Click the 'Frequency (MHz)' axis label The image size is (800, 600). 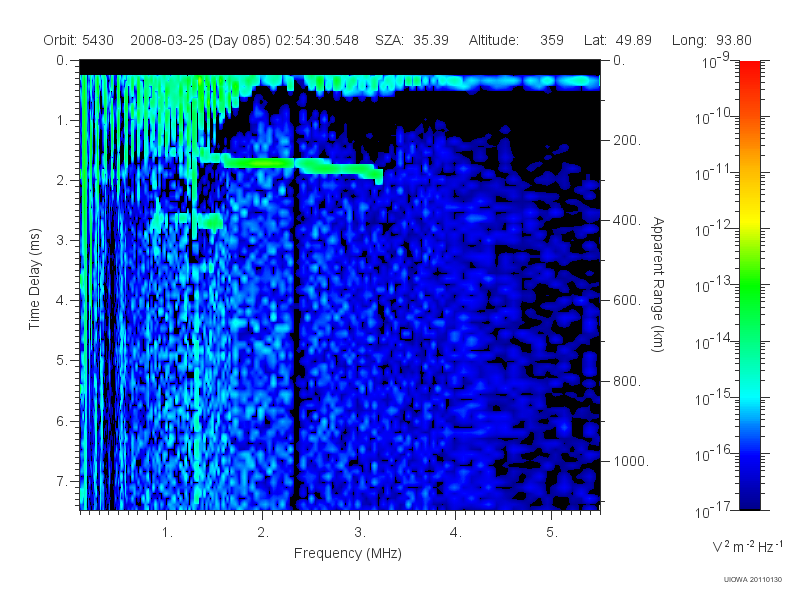tap(347, 553)
